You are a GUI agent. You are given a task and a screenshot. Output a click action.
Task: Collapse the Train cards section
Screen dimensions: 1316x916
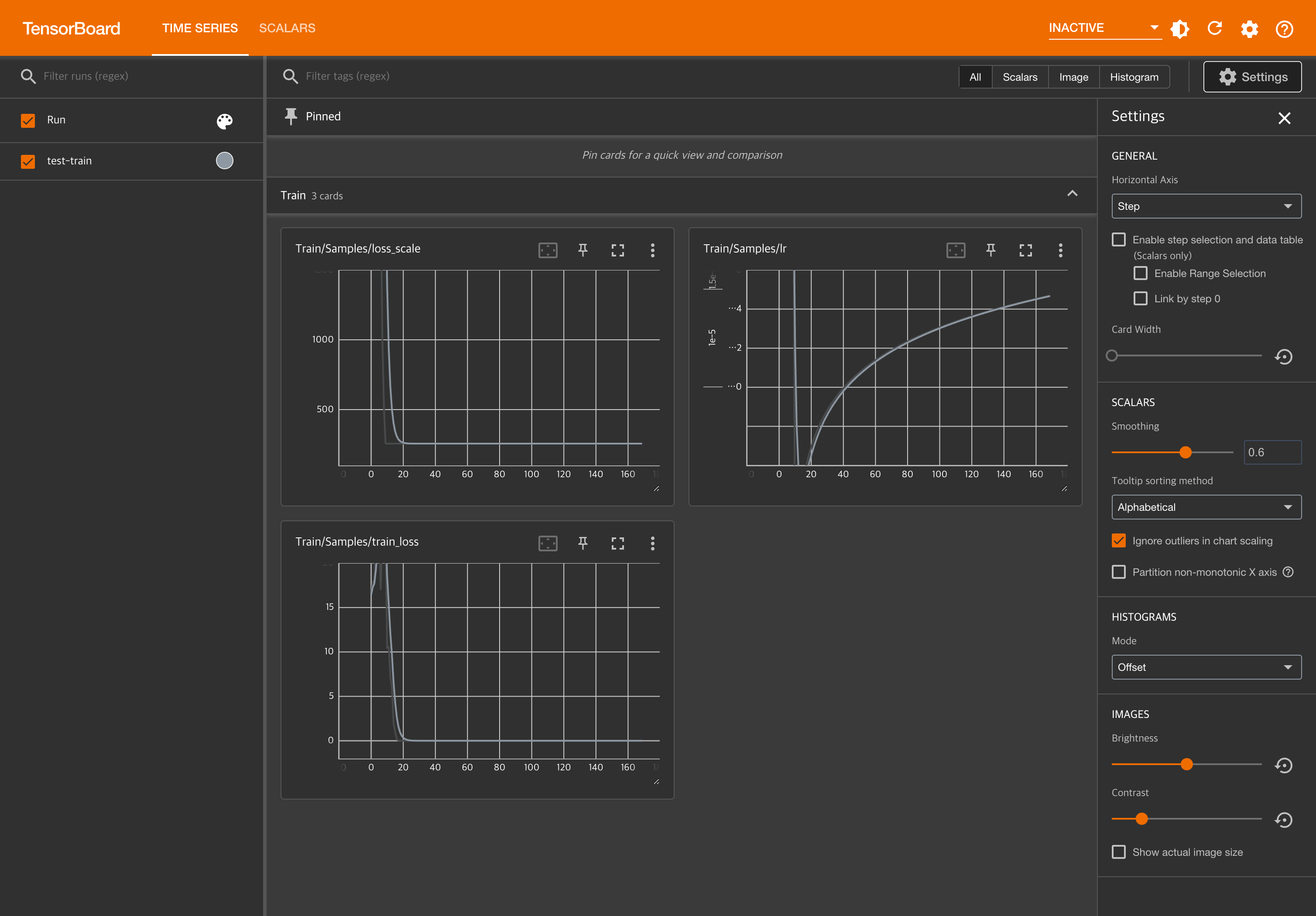click(1072, 194)
